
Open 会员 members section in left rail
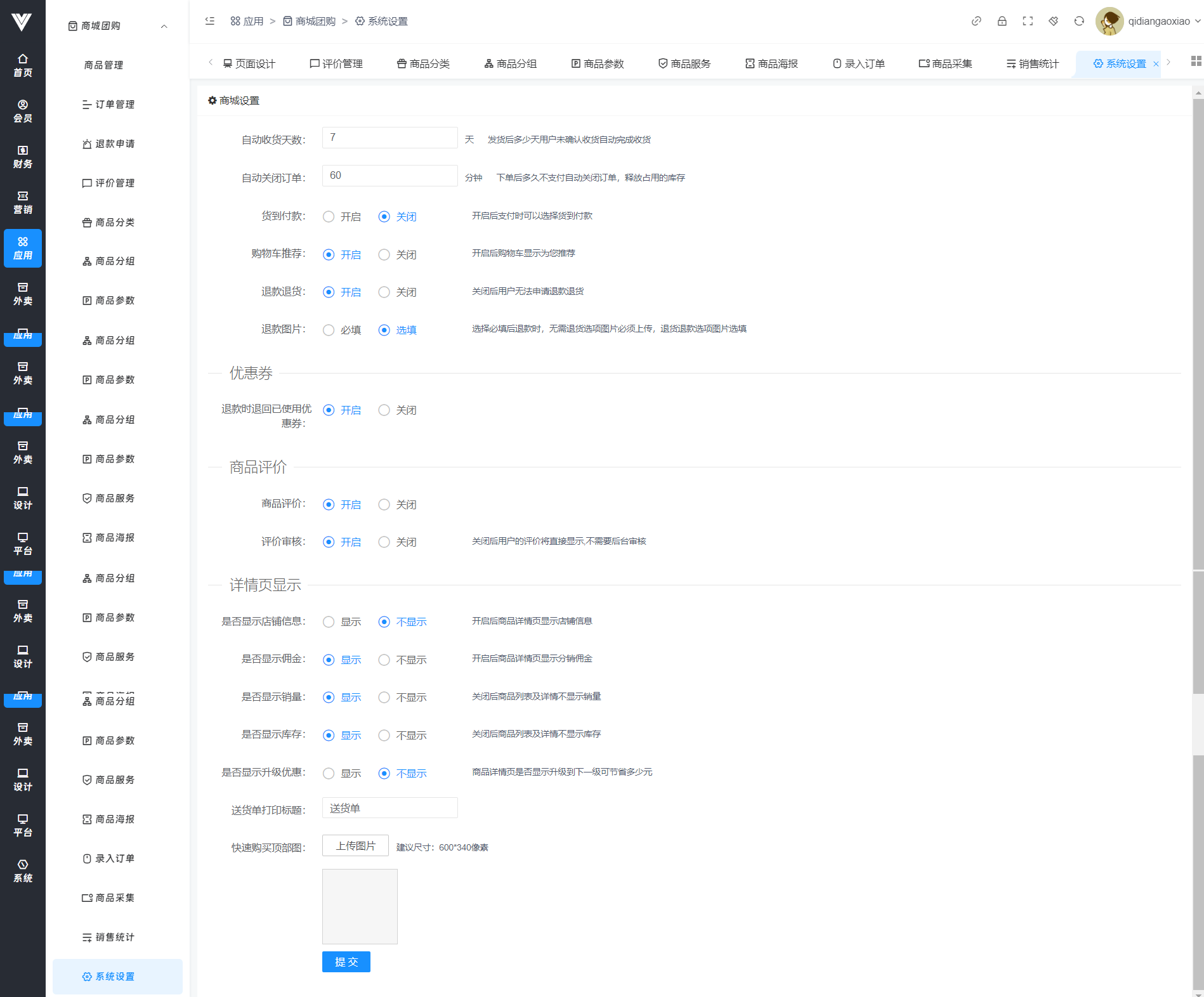coord(23,111)
